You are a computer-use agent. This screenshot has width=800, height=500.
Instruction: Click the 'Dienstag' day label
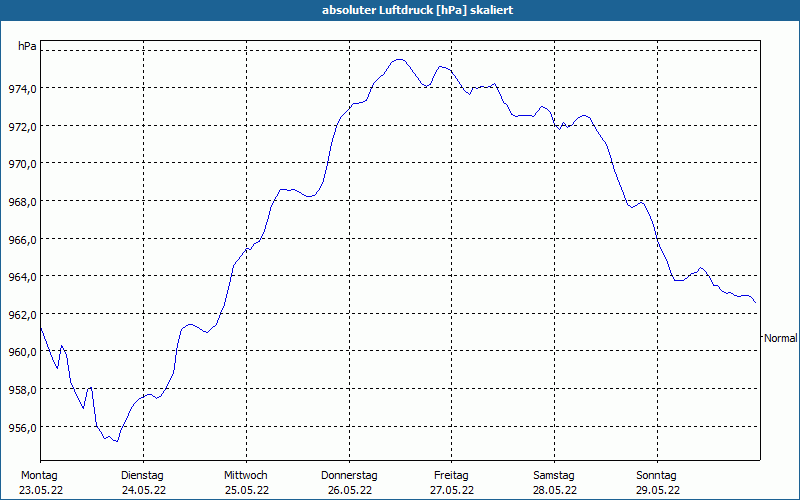click(x=142, y=476)
